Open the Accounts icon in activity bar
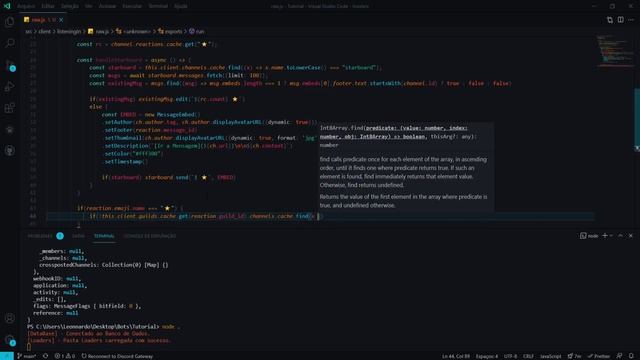640x360 pixels. pos(9,318)
